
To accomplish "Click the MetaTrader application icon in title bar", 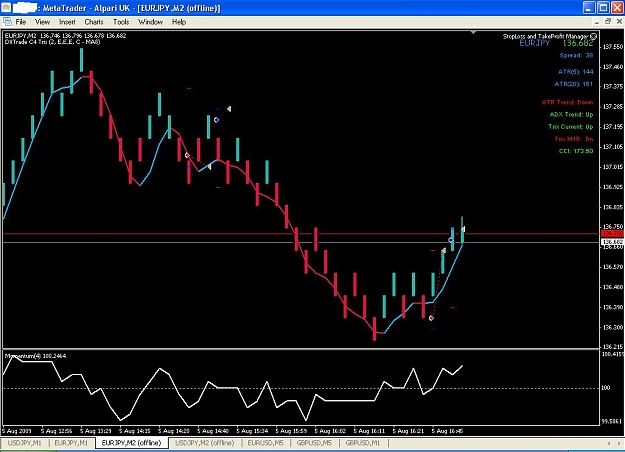I will (6, 7).
